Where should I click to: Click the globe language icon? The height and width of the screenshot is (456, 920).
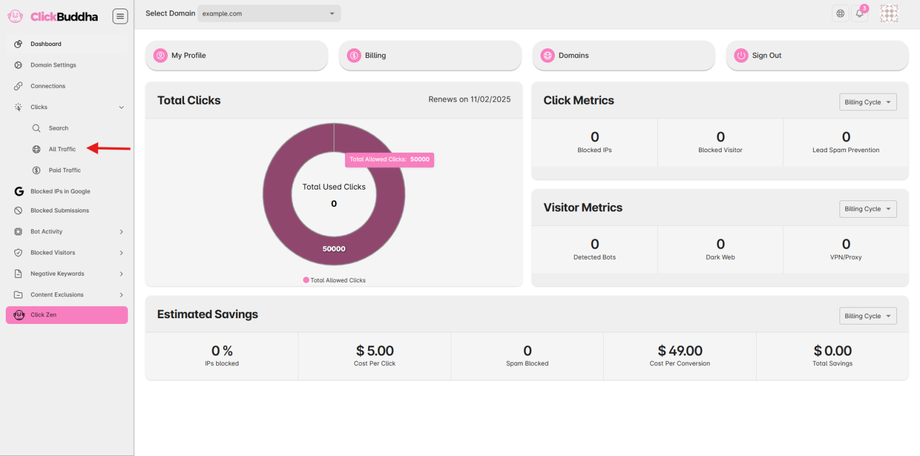pyautogui.click(x=840, y=14)
